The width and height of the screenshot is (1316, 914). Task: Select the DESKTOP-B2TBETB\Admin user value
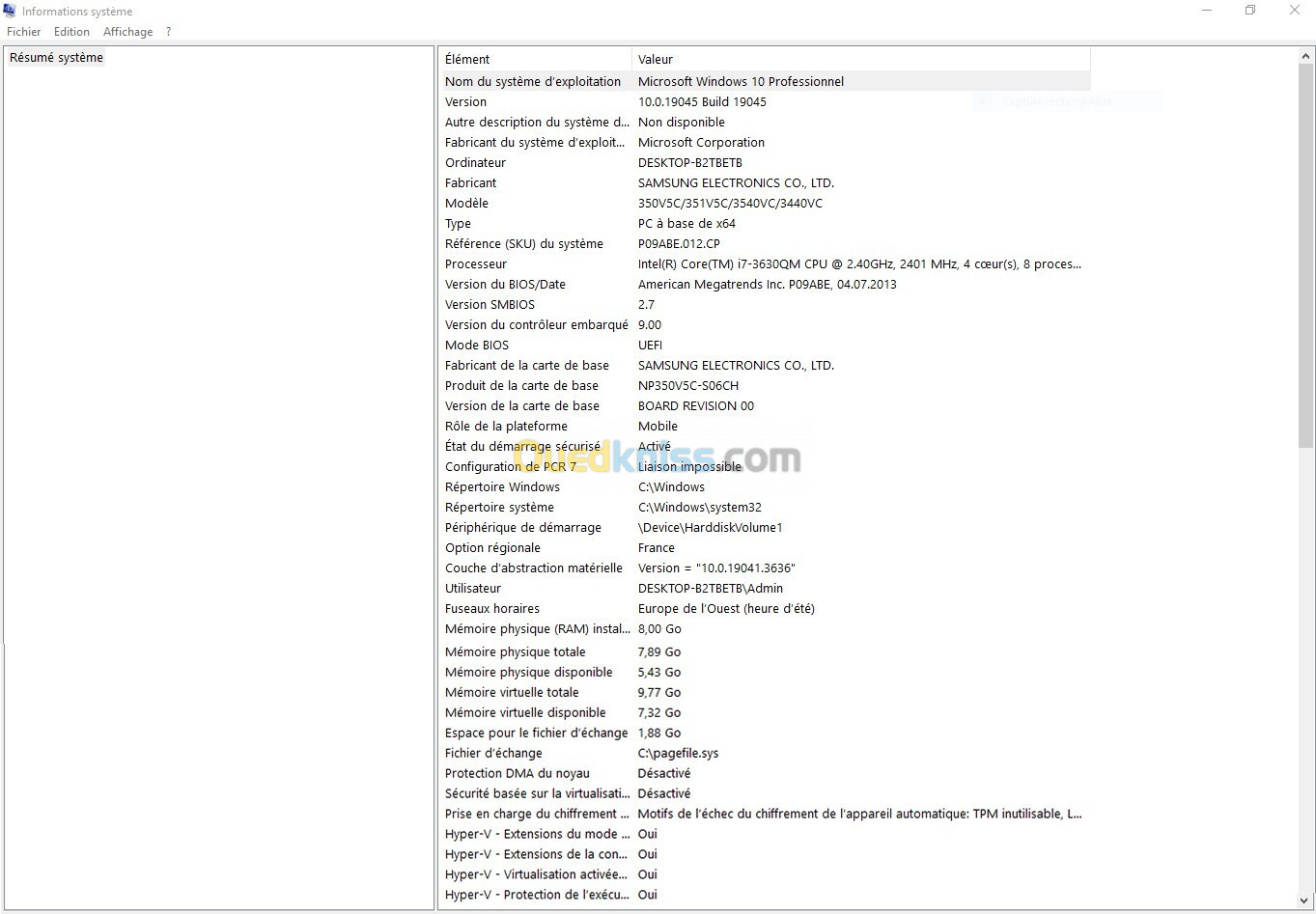click(x=711, y=589)
